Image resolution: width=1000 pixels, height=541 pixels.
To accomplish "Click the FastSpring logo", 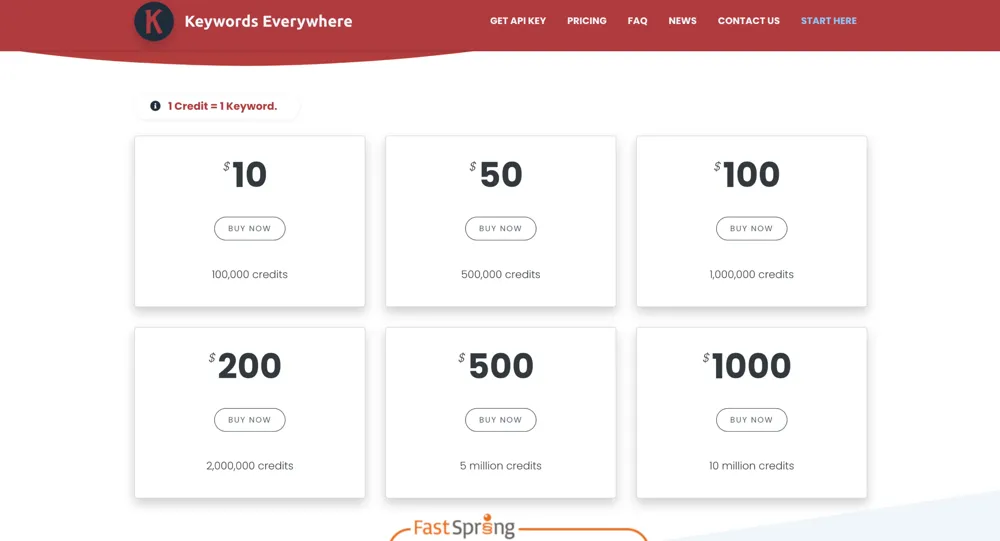I will click(x=464, y=527).
